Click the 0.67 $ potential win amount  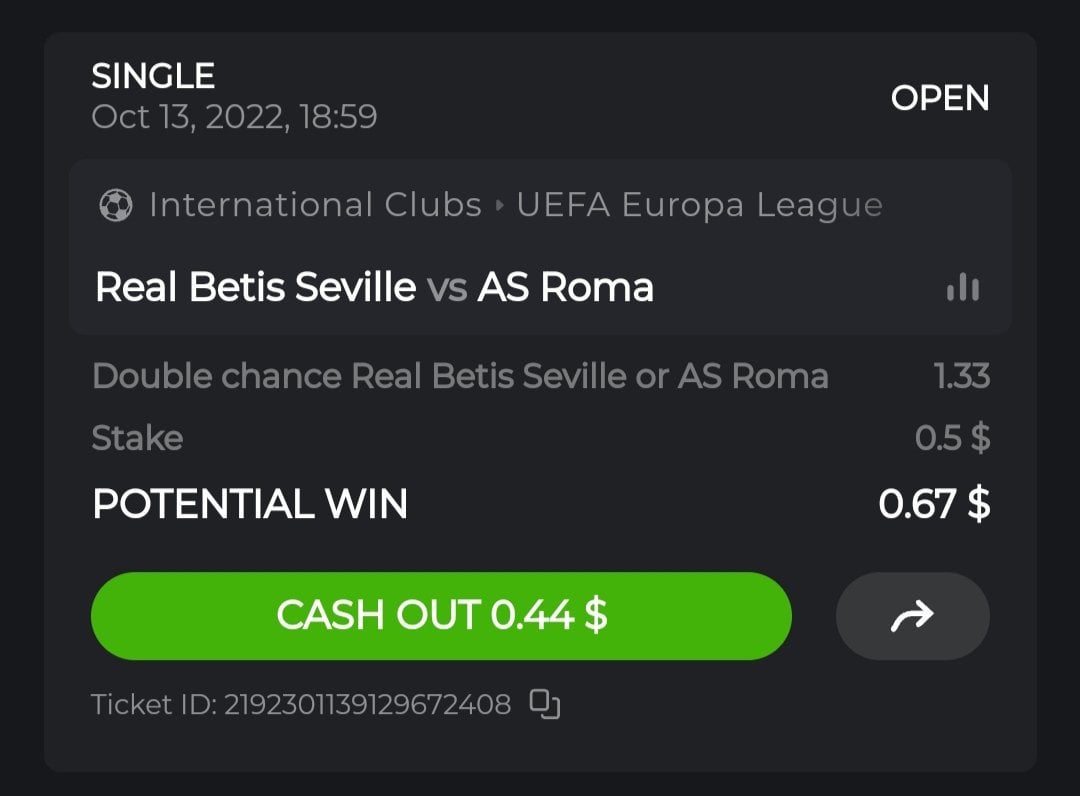pyautogui.click(x=934, y=504)
